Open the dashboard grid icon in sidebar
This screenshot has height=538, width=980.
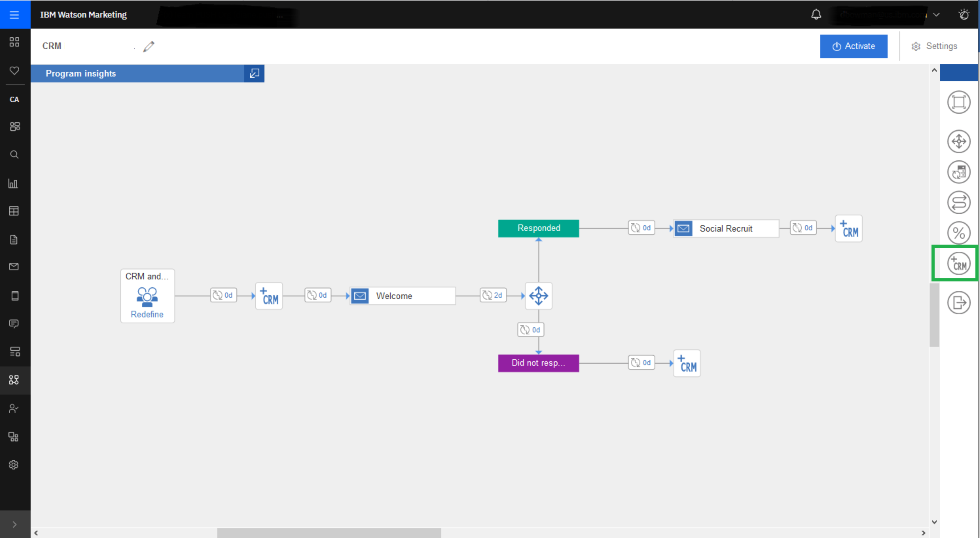click(x=14, y=42)
